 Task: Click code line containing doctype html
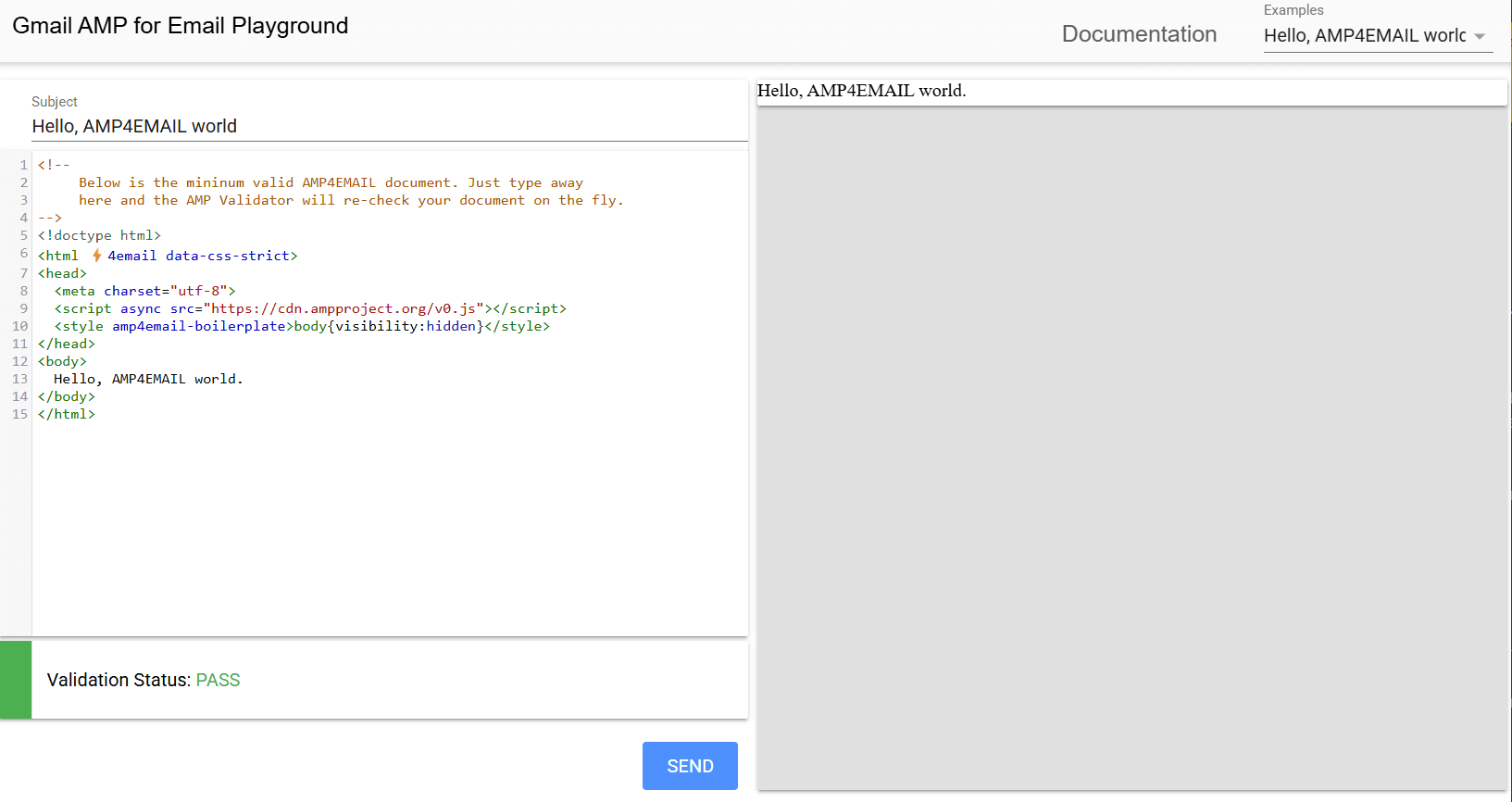click(99, 235)
